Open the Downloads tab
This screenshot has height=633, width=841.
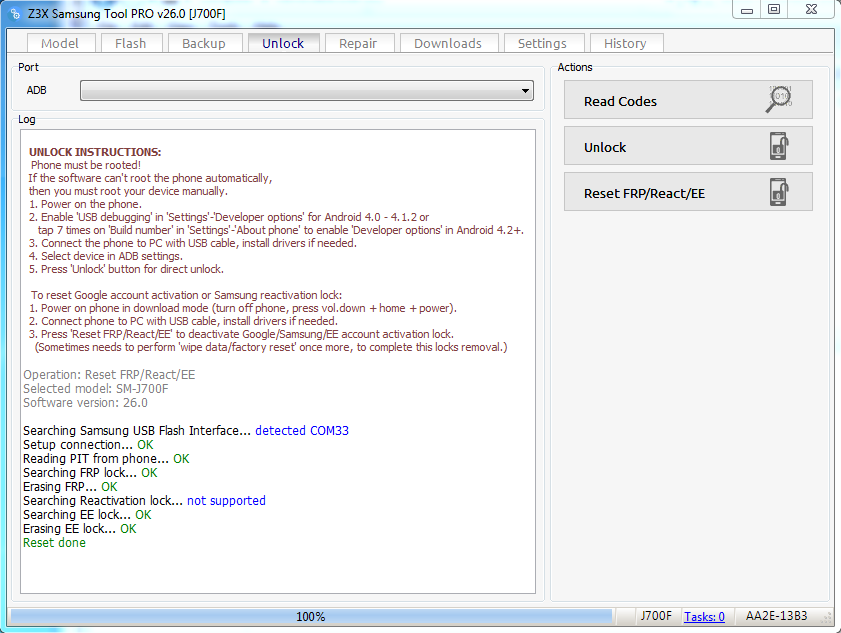(x=448, y=43)
